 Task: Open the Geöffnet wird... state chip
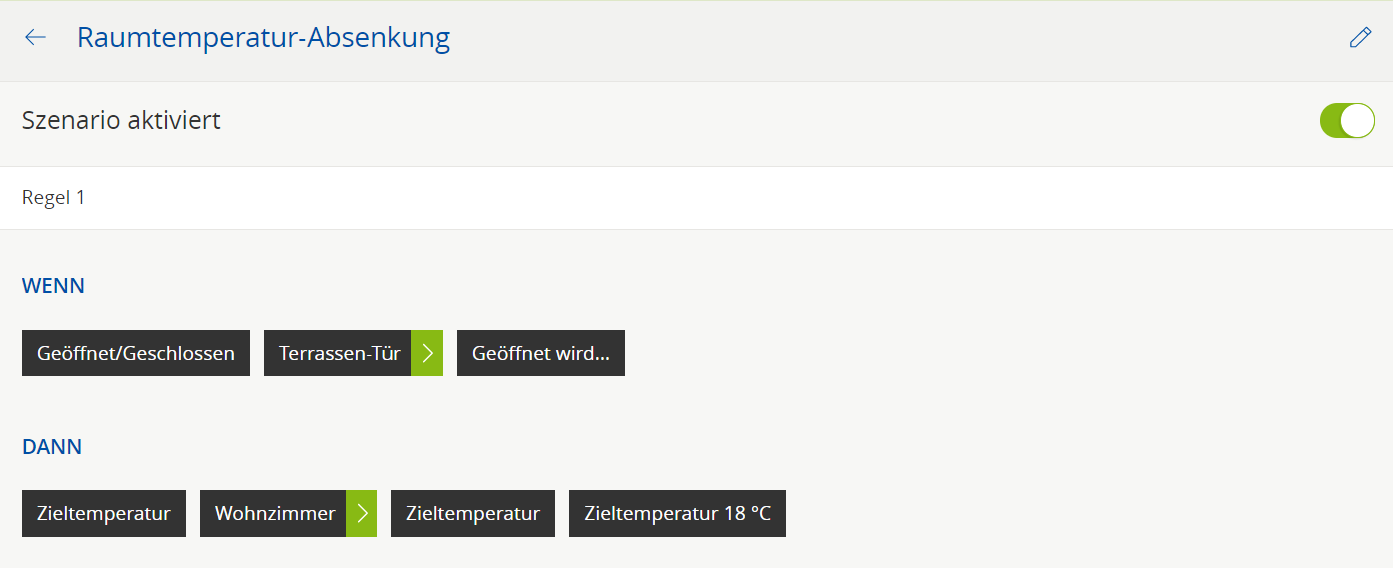point(541,353)
